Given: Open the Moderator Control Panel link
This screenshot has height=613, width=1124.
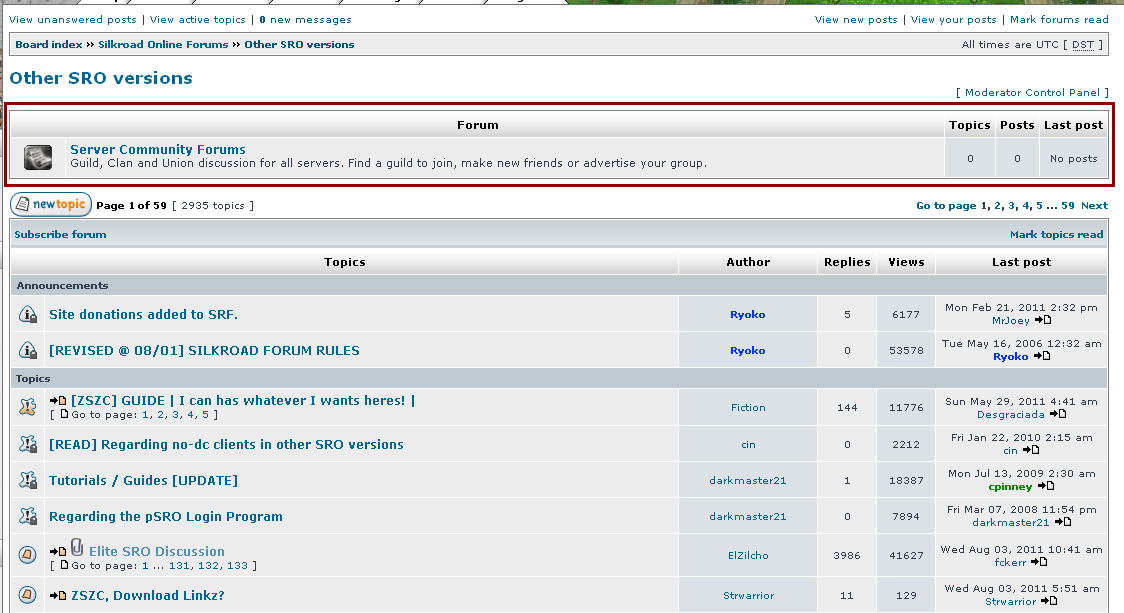Looking at the screenshot, I should pyautogui.click(x=1032, y=93).
